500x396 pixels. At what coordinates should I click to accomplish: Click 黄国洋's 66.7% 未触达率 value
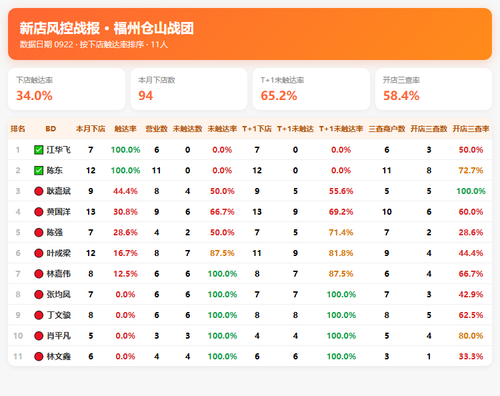(222, 212)
